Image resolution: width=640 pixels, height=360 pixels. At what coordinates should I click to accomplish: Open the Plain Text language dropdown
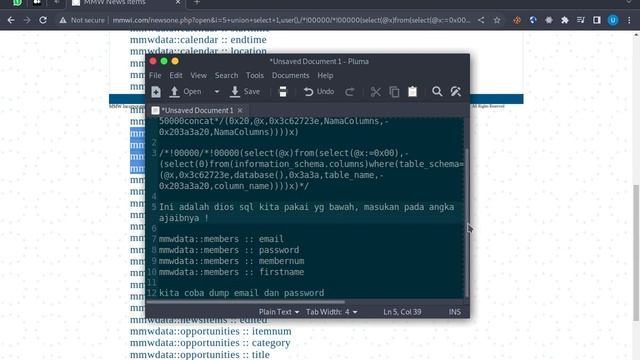[x=279, y=312]
